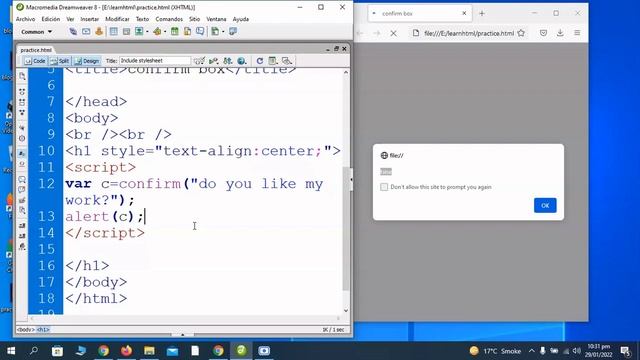Image resolution: width=640 pixels, height=360 pixels.
Task: Open Firefox application menu
Action: tap(577, 33)
